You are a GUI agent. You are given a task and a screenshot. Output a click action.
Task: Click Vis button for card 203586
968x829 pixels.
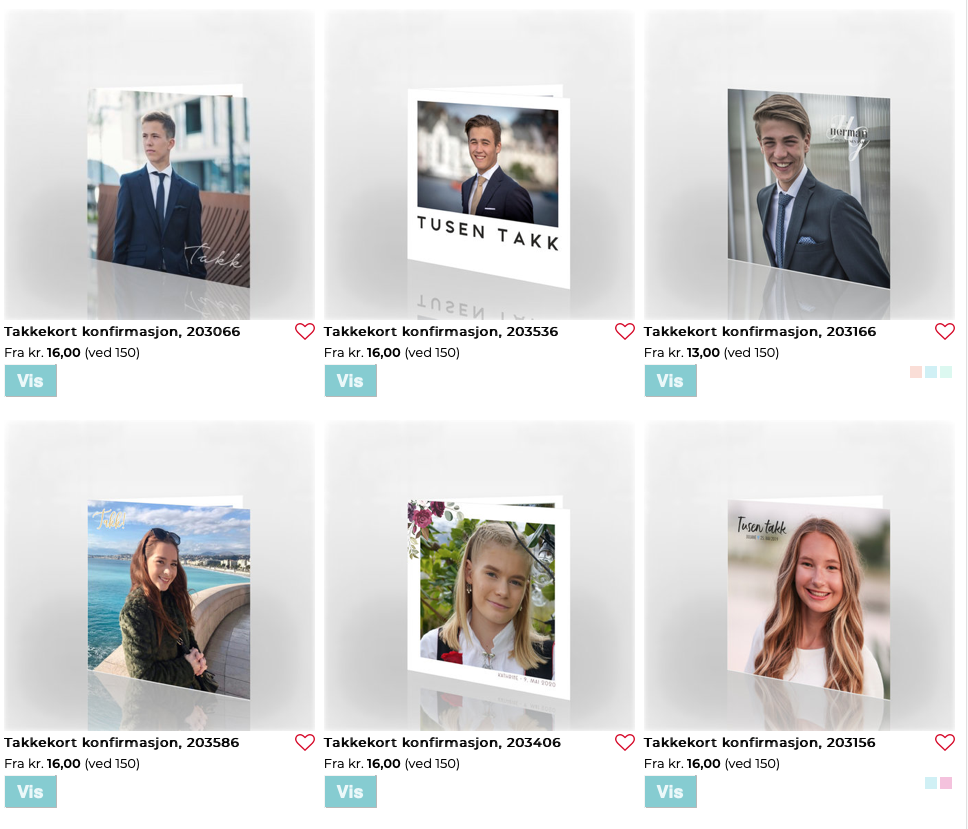[x=31, y=792]
